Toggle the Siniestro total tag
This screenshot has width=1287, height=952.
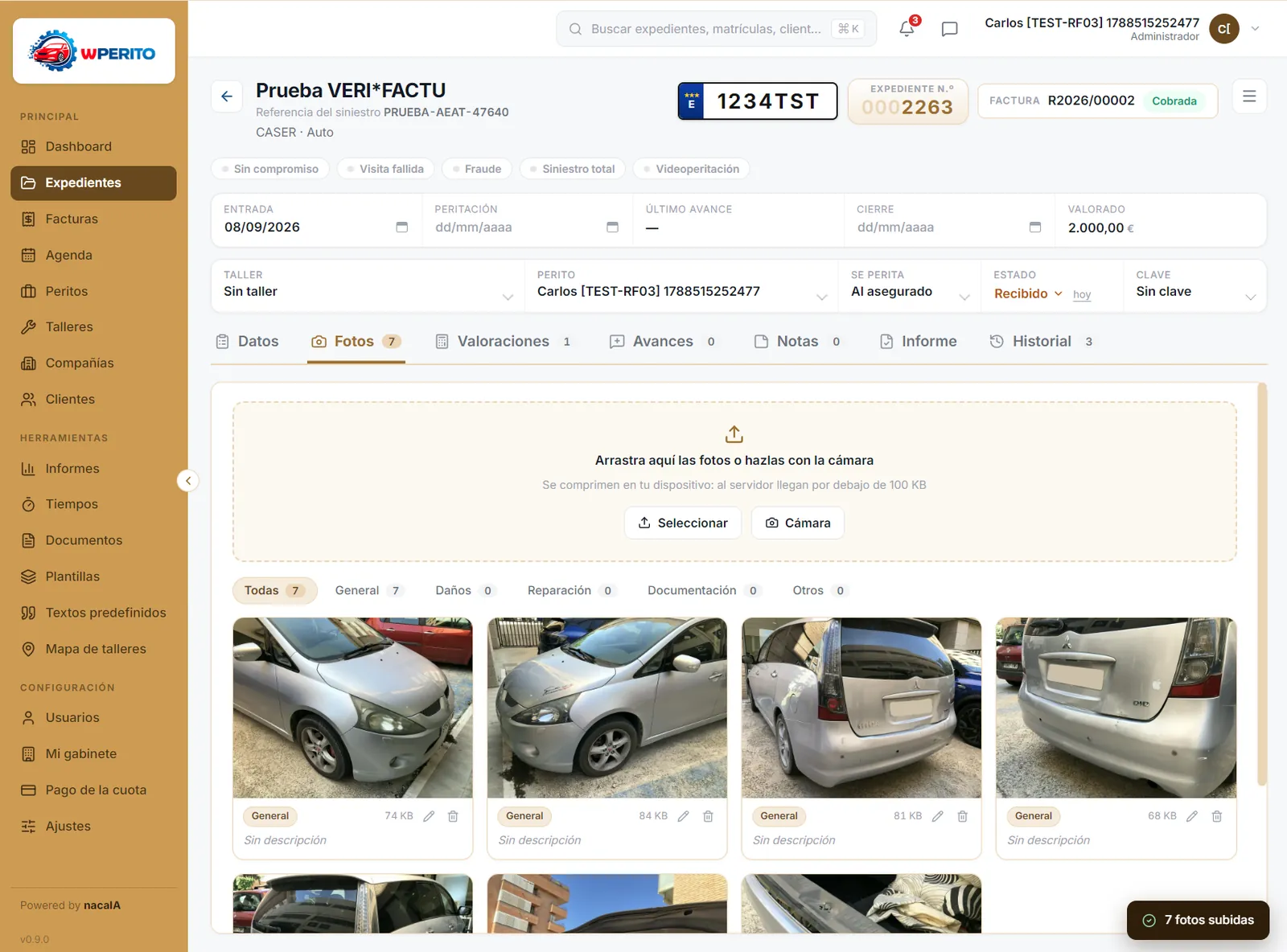[573, 169]
